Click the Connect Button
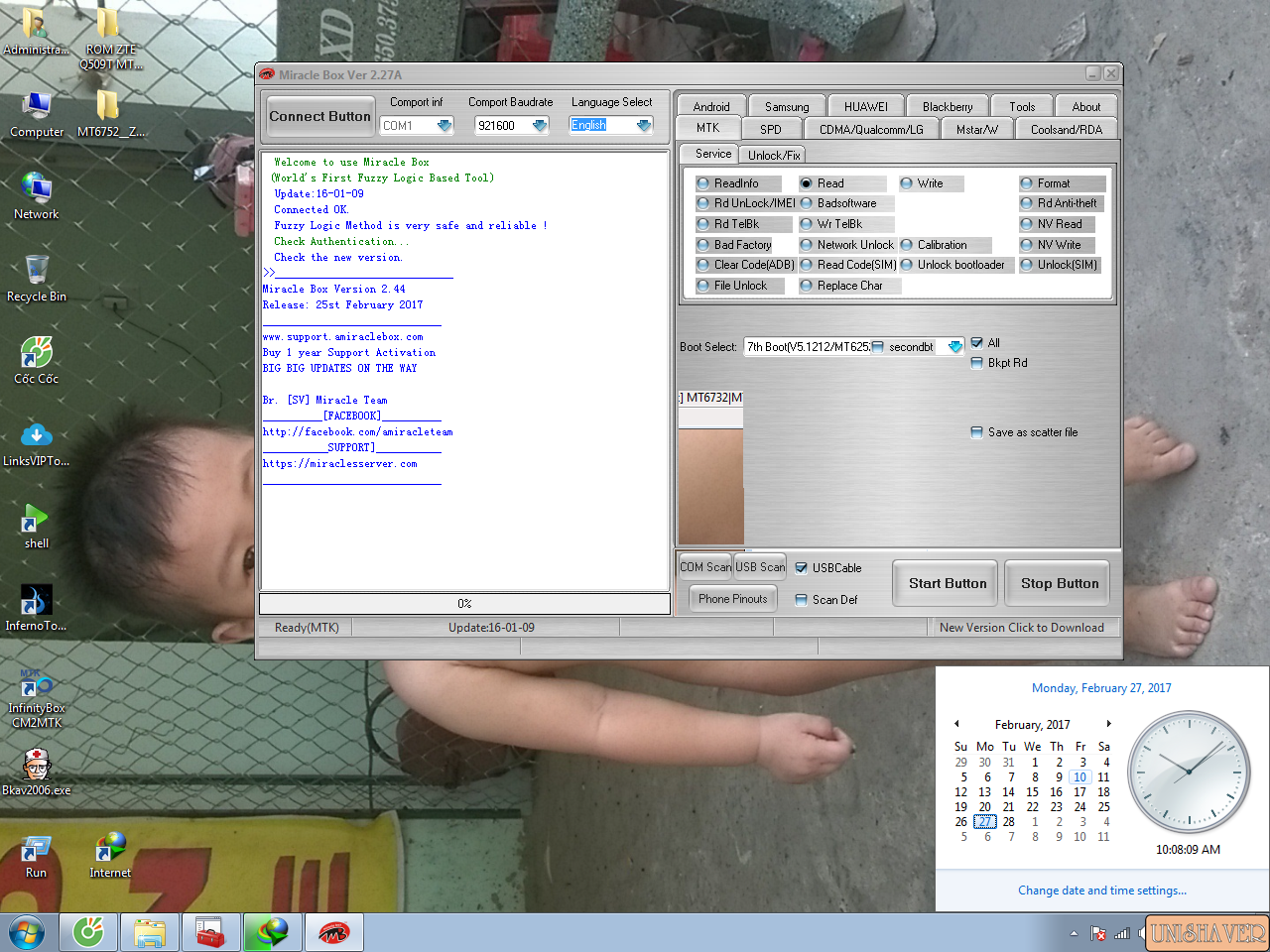Screen dimensions: 1270x952 [319, 116]
